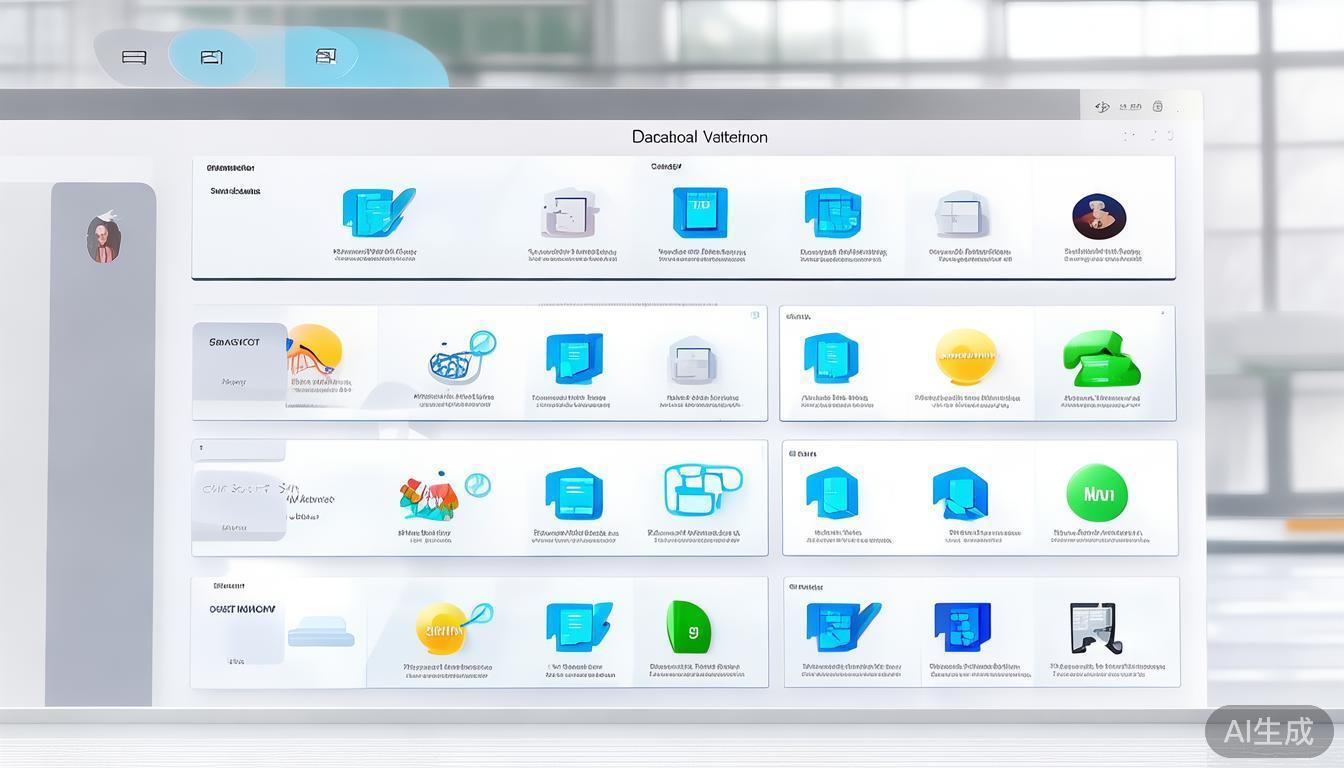Open the gray puzzle-shaped icon in top row
Screen dimensions: 1344x768
coord(569,213)
